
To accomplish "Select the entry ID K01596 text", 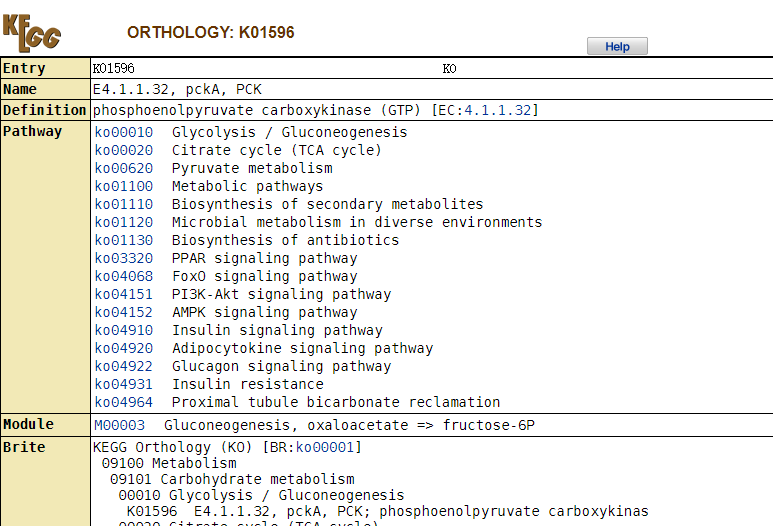I will pyautogui.click(x=113, y=68).
